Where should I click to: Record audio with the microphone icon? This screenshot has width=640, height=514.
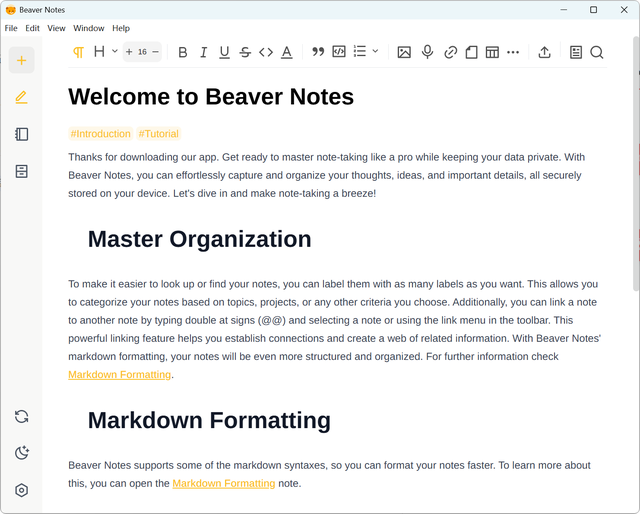[x=427, y=52]
